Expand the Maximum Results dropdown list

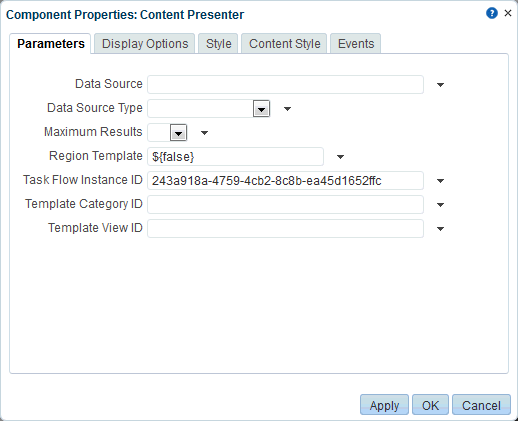pyautogui.click(x=178, y=133)
